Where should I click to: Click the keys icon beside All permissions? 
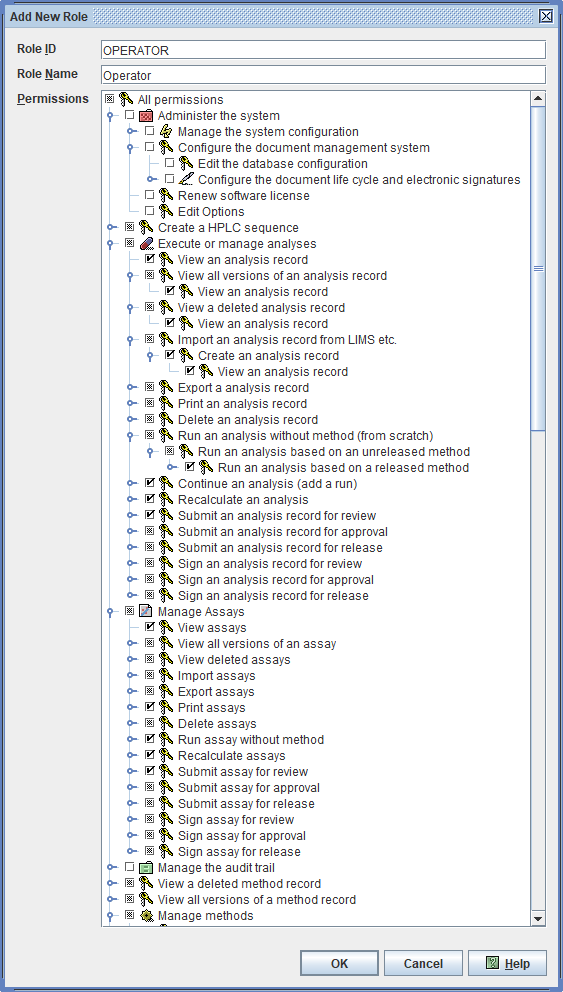pos(127,99)
